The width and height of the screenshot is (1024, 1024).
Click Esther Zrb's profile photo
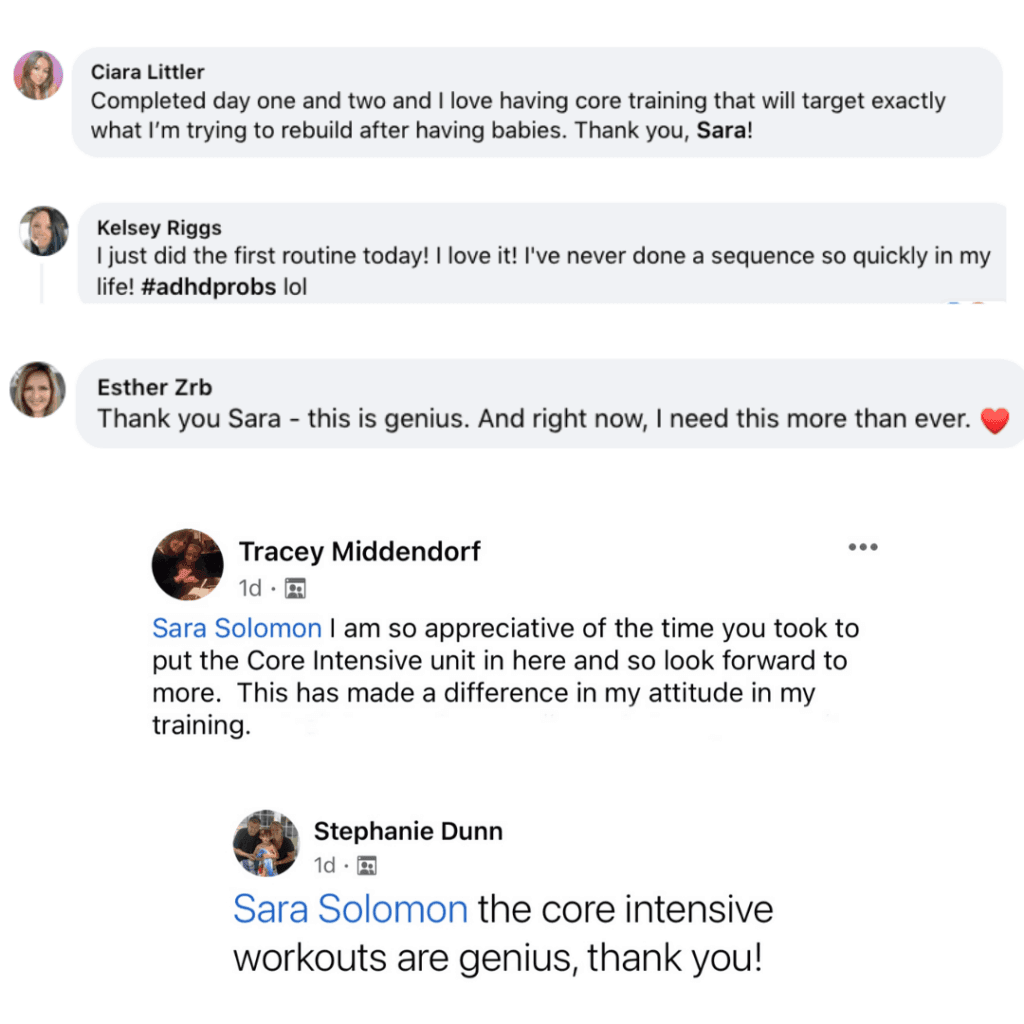click(38, 389)
